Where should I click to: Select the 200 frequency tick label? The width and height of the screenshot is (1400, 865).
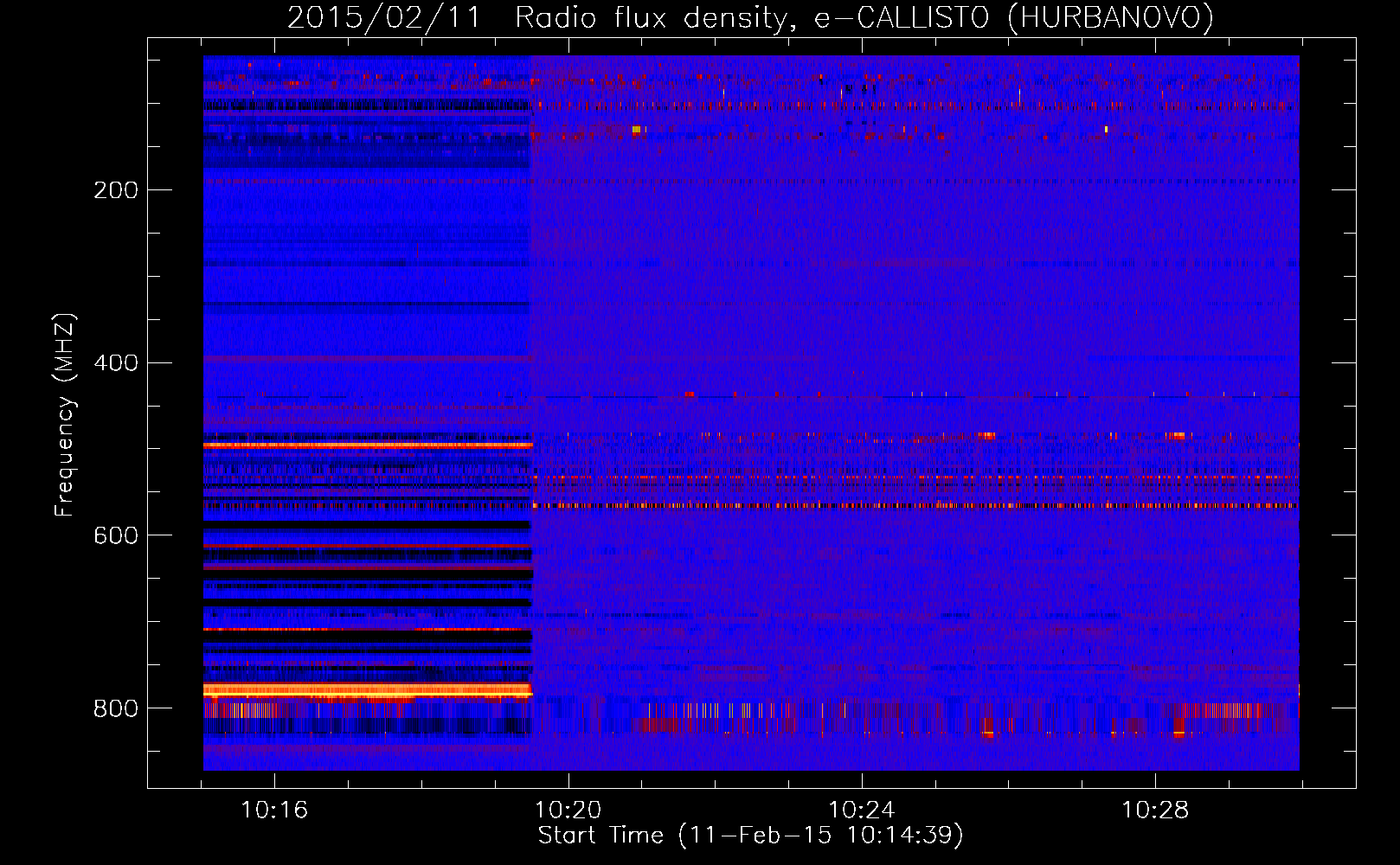(x=116, y=190)
